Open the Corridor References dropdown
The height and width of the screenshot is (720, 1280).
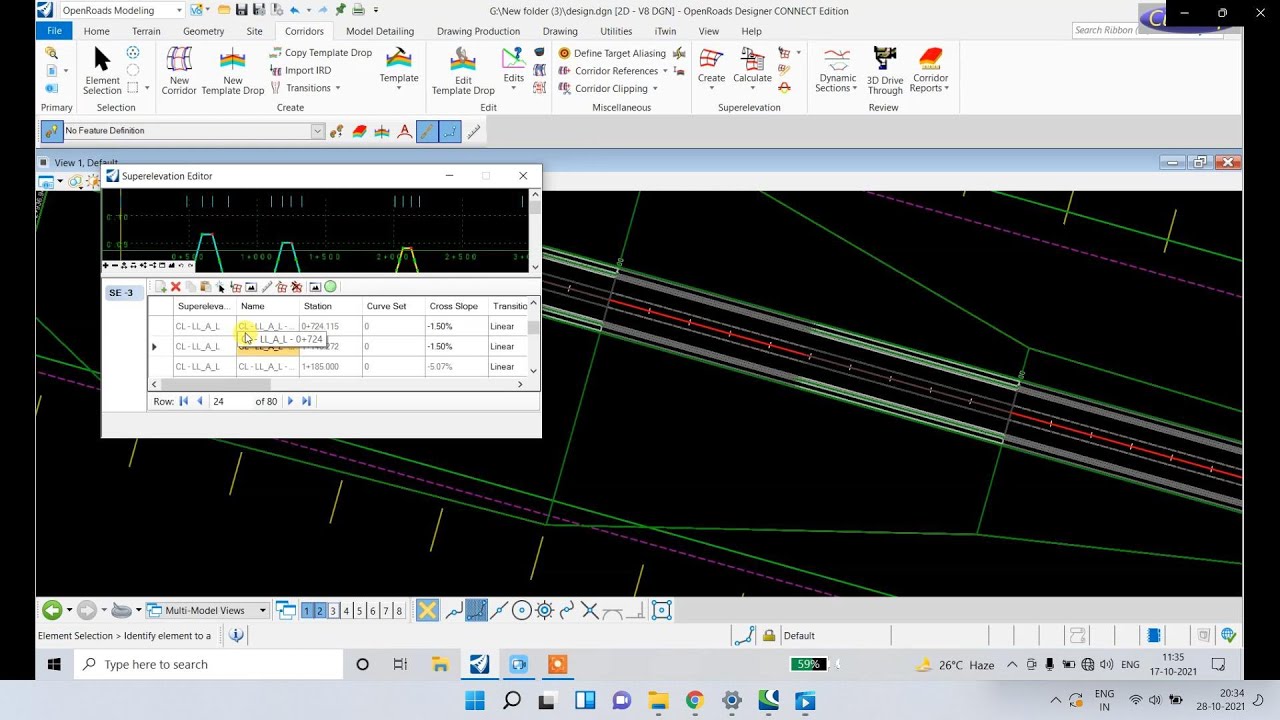tap(614, 71)
